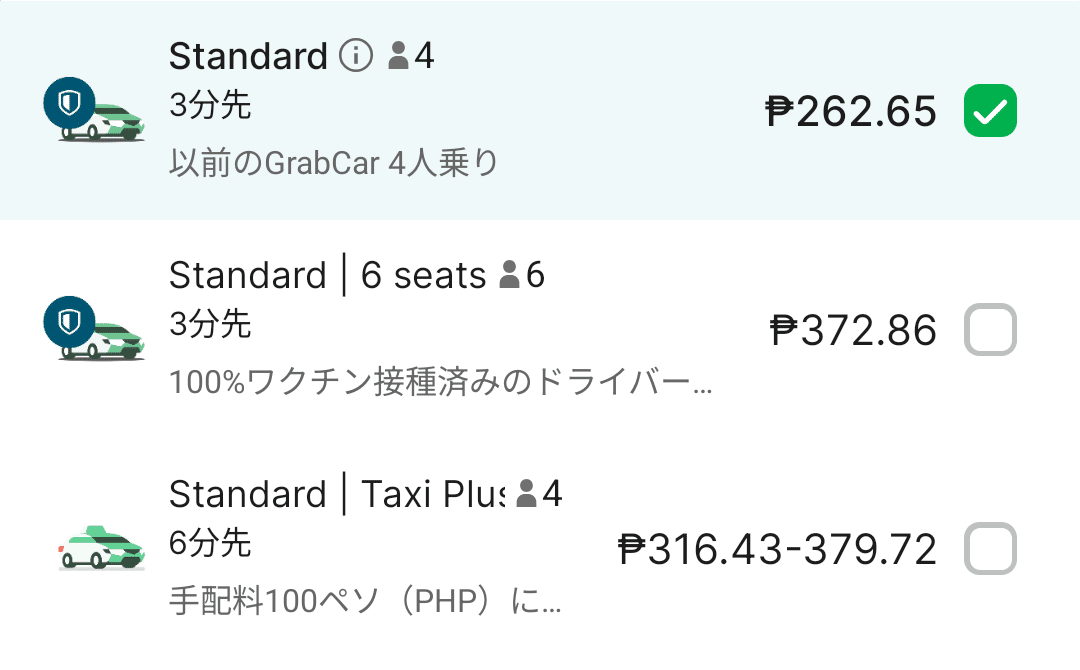Click the ₱372.86 fare
This screenshot has width=1080, height=670.
[x=854, y=331]
